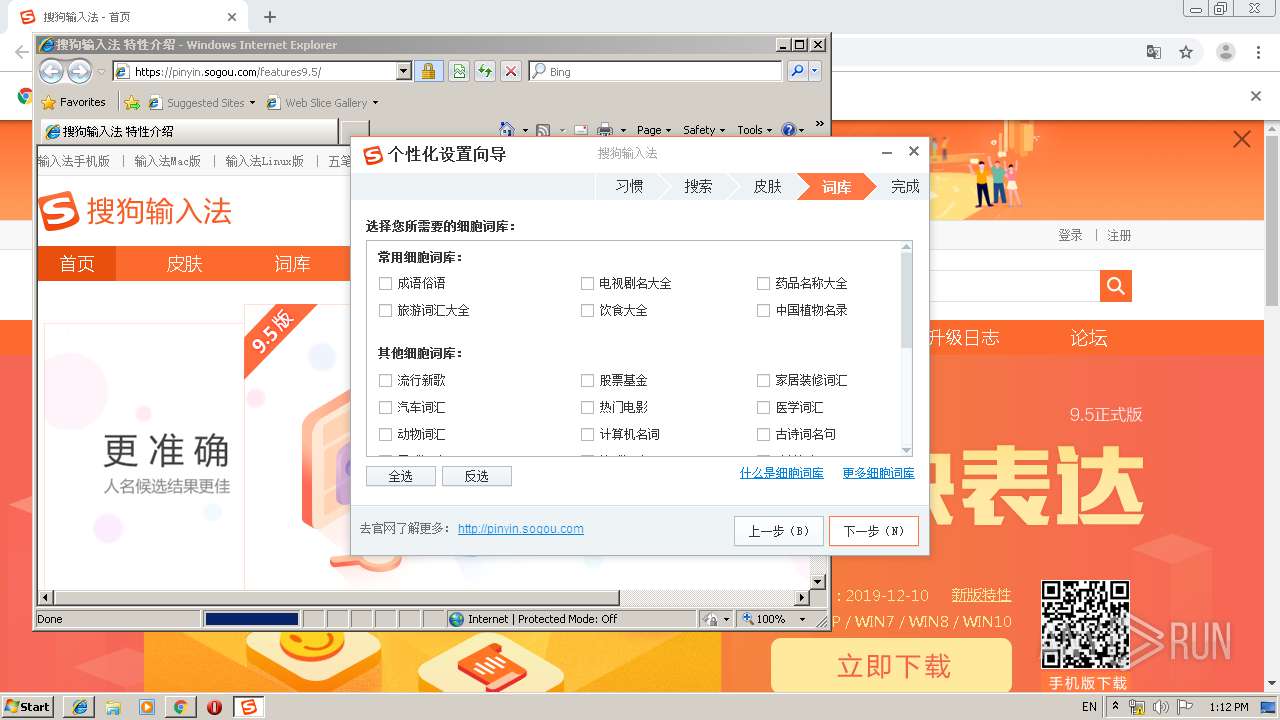Image resolution: width=1280 pixels, height=720 pixels.
Task: Check the 中国植物名录 checkbox
Action: 764,311
